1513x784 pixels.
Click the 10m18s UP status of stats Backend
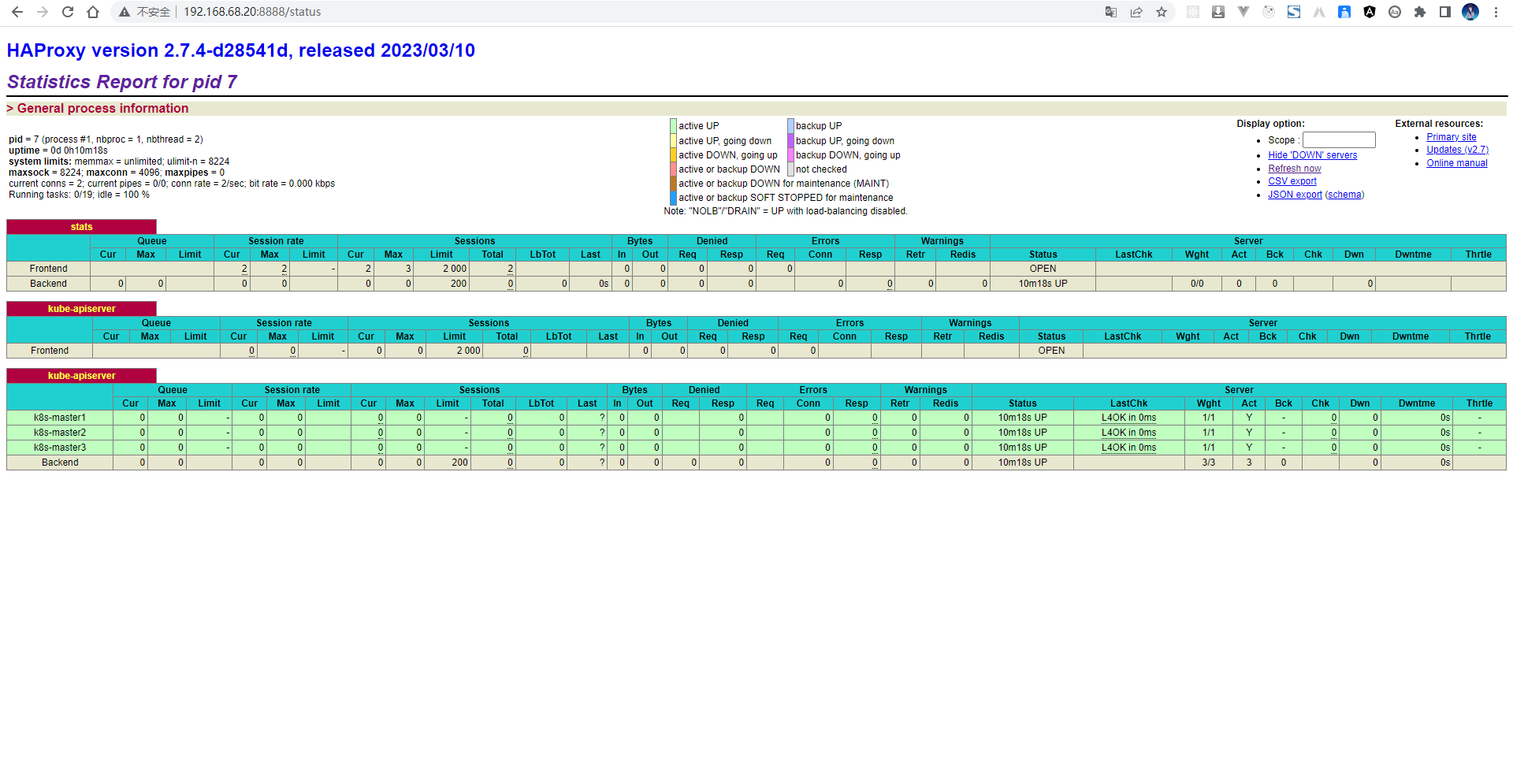(x=1043, y=284)
